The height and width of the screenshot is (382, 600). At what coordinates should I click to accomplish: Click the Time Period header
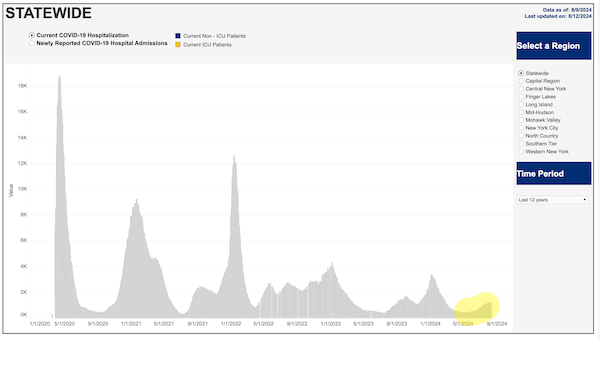[x=554, y=173]
